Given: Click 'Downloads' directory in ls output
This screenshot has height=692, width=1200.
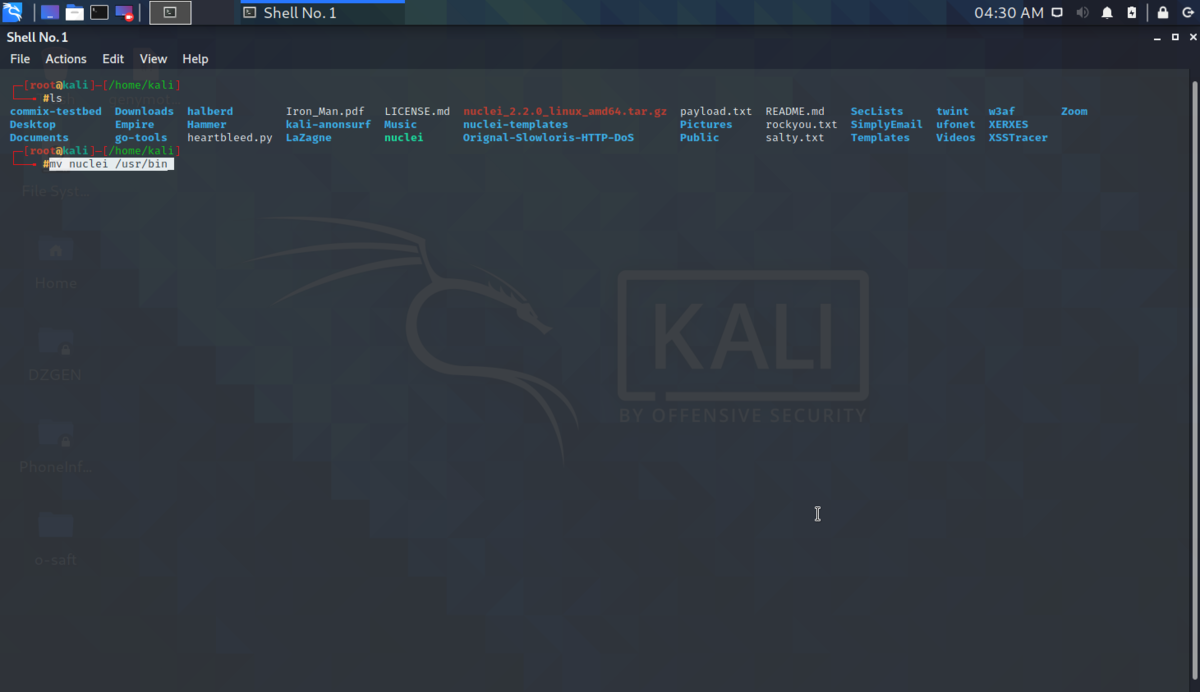Looking at the screenshot, I should click(144, 111).
